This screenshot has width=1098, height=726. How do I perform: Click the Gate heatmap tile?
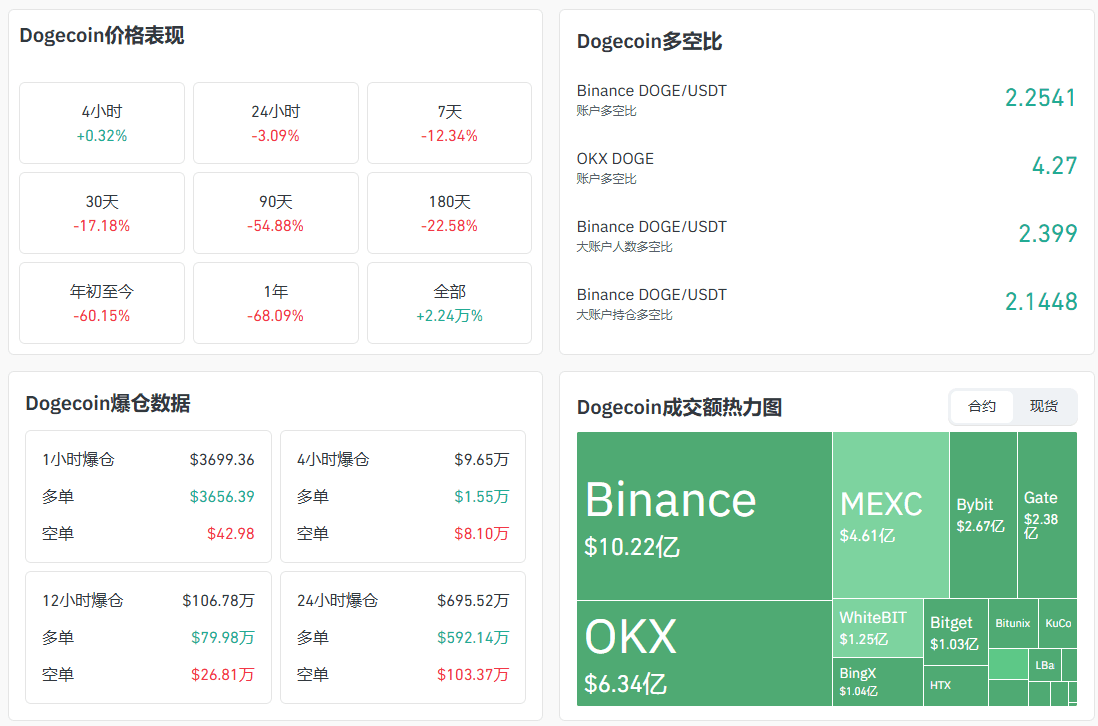tap(1048, 515)
